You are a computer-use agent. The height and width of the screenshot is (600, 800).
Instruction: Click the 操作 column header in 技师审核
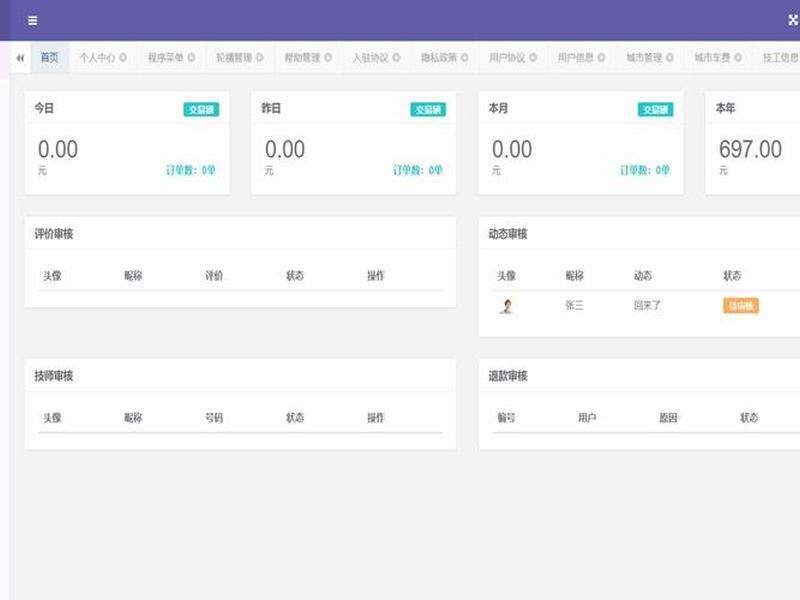[x=376, y=418]
